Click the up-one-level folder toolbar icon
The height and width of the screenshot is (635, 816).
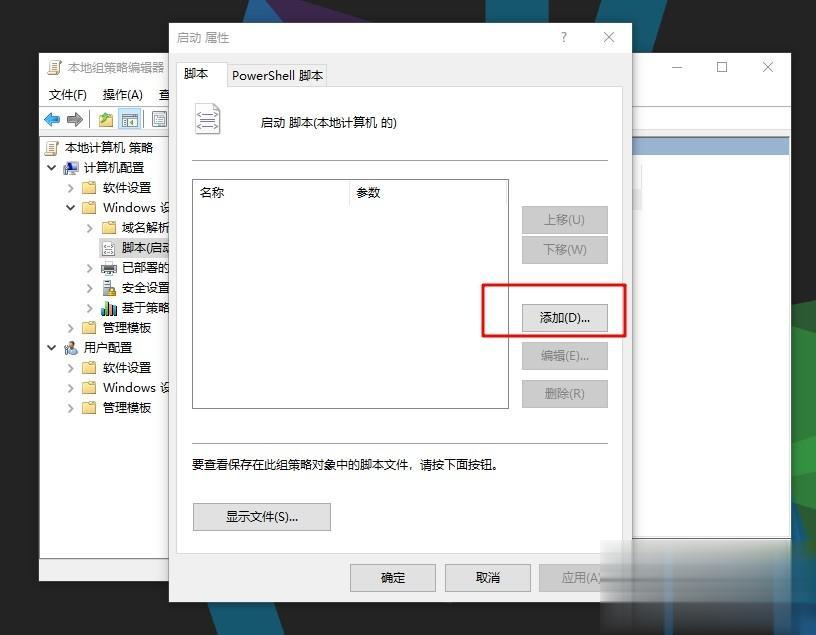[x=106, y=119]
